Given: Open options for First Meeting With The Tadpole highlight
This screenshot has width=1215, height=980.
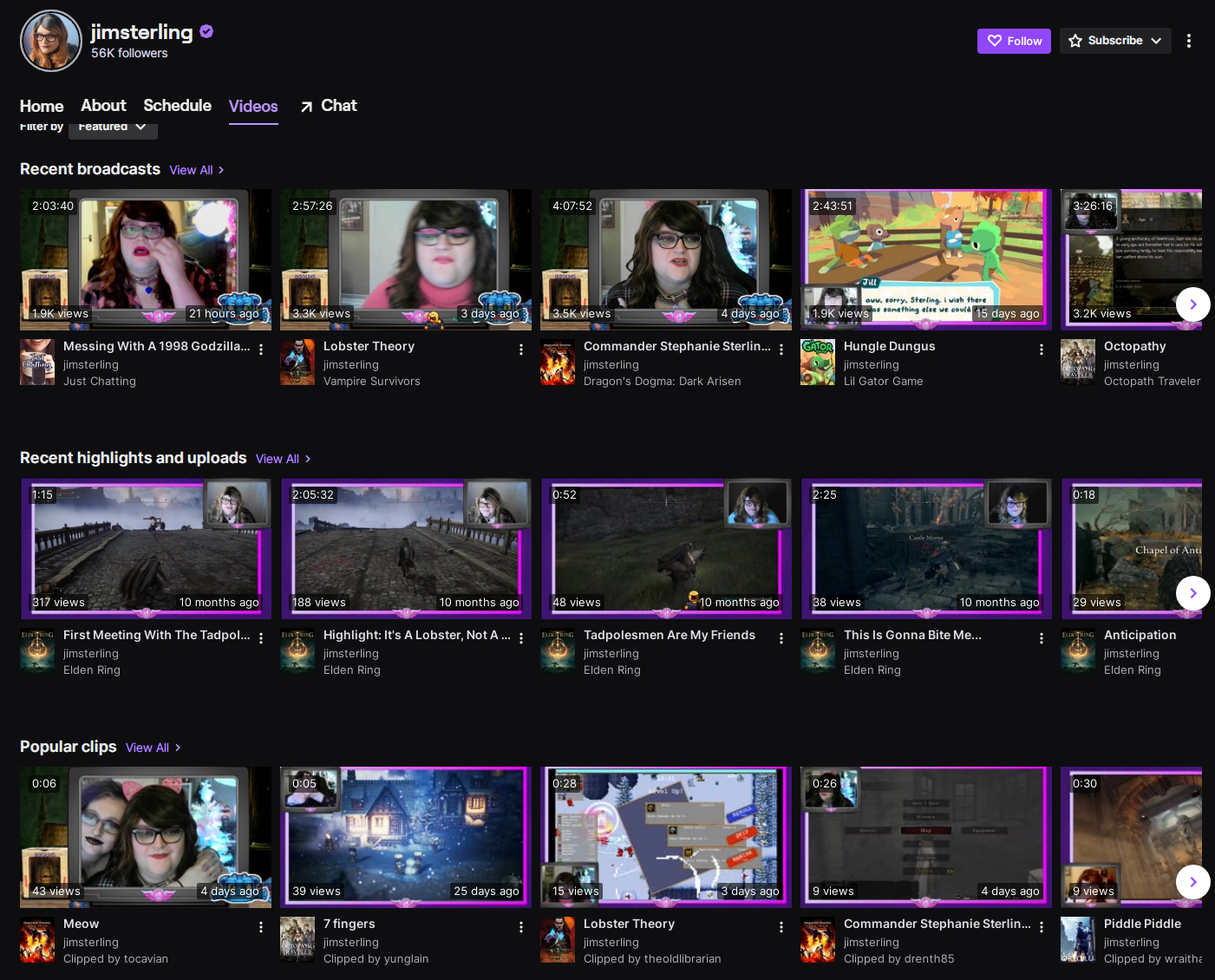Looking at the screenshot, I should tap(261, 638).
